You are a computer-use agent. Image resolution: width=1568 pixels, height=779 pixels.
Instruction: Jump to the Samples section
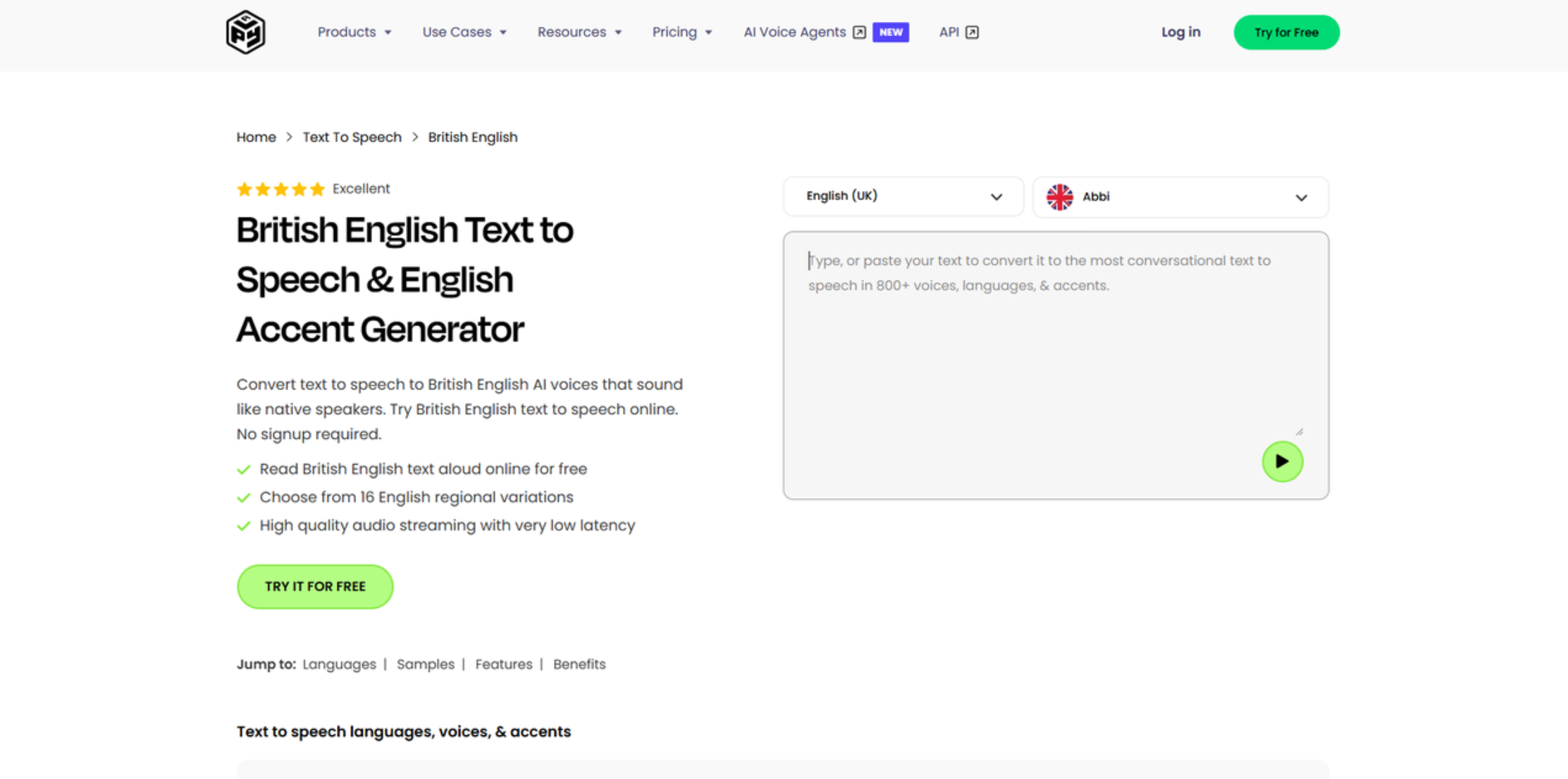(425, 664)
